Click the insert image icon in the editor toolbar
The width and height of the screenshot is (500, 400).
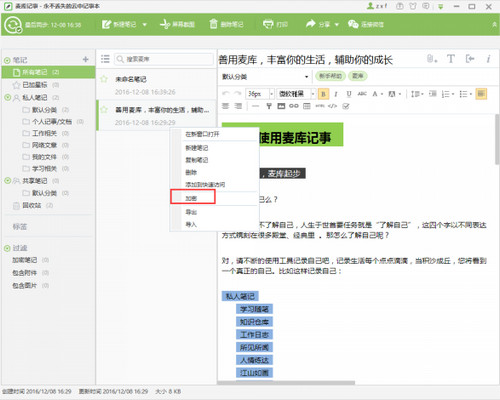[x=281, y=106]
